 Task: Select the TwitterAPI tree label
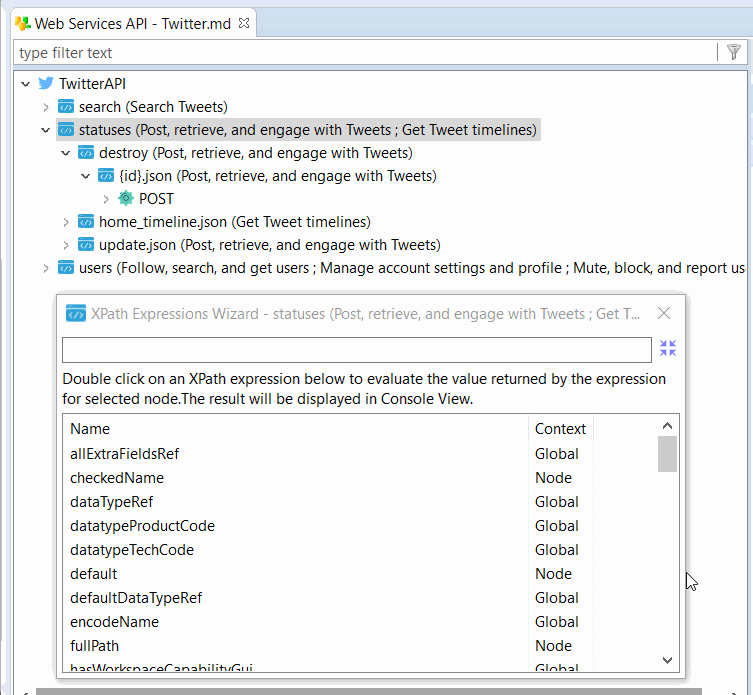92,84
